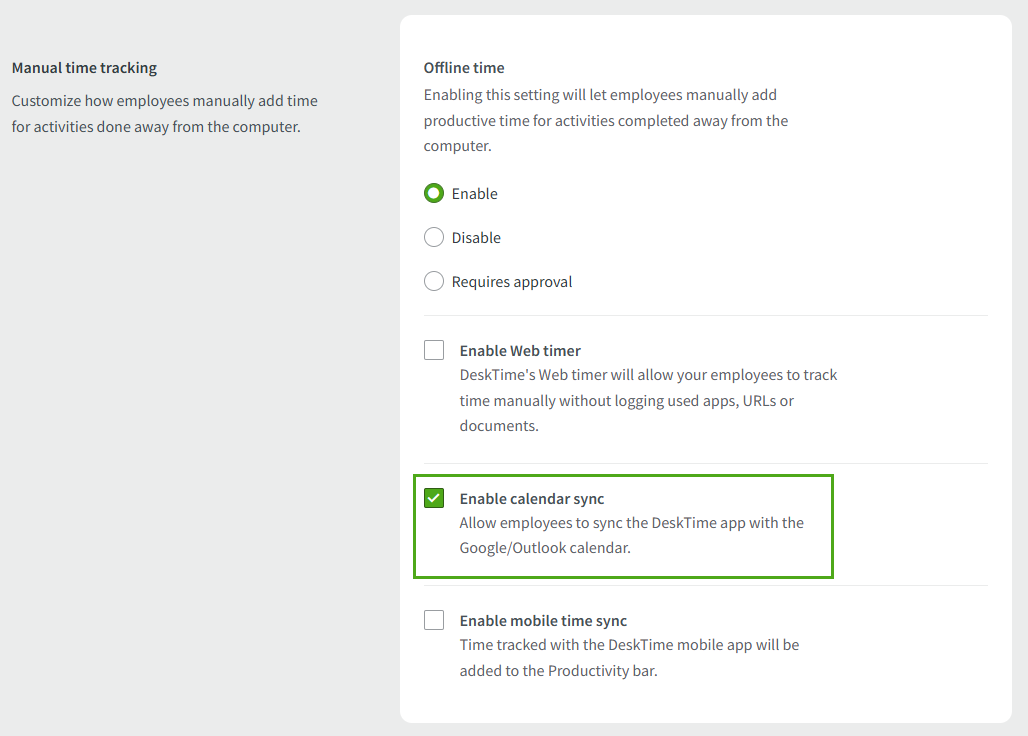The image size is (1028, 736).
Task: Click the "Enable" option label
Action: click(475, 193)
